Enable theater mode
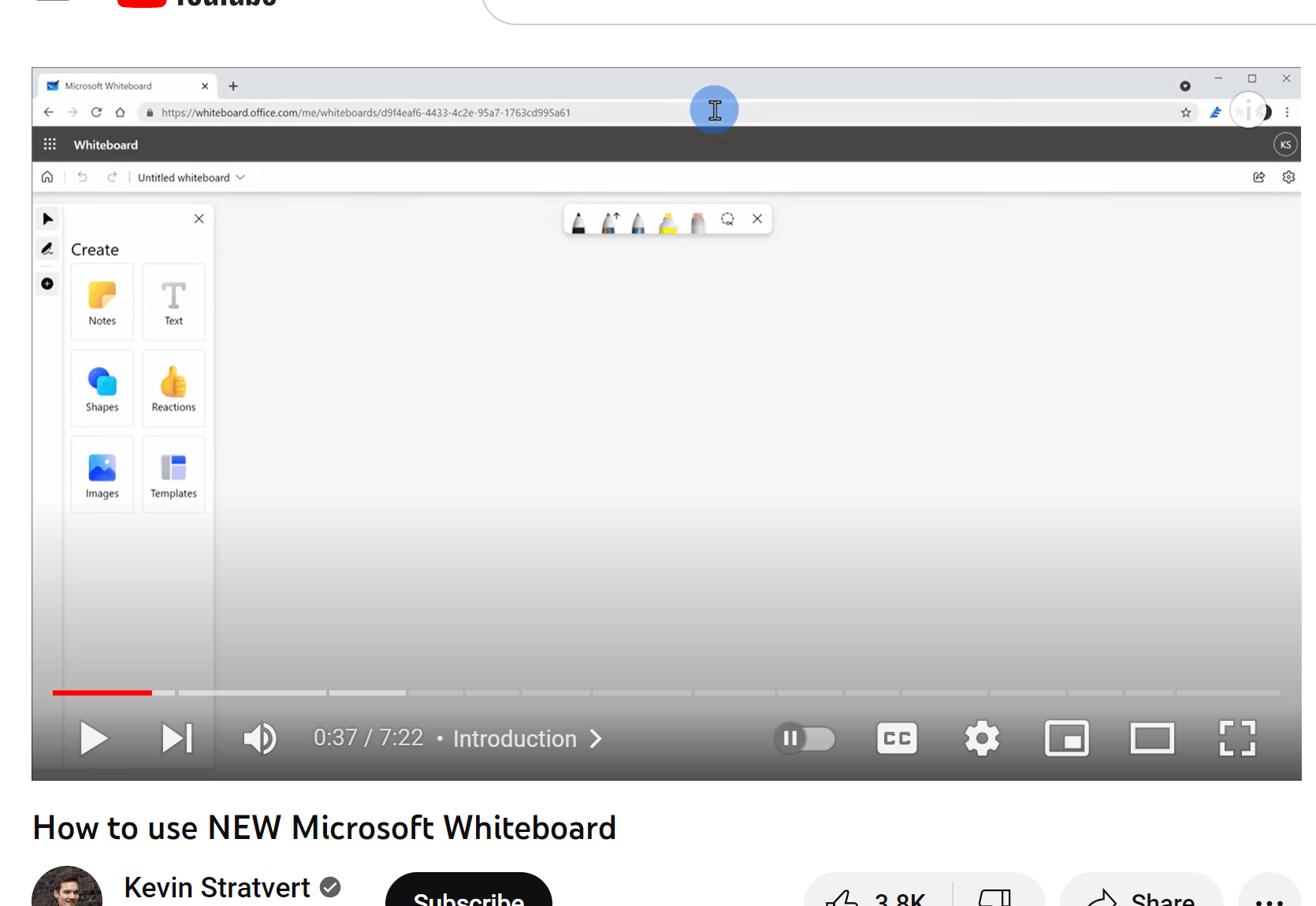1316x906 pixels. click(x=1152, y=738)
